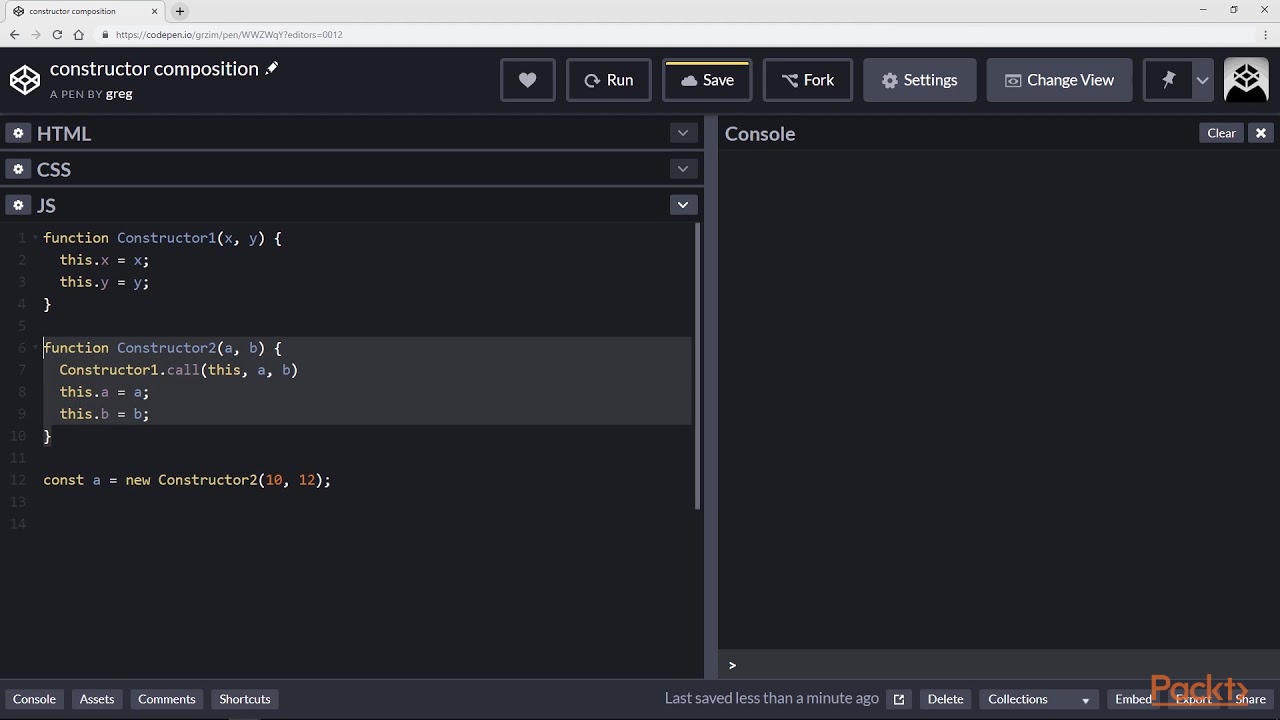The image size is (1280, 720).
Task: Close the Console panel
Action: pyautogui.click(x=1261, y=133)
